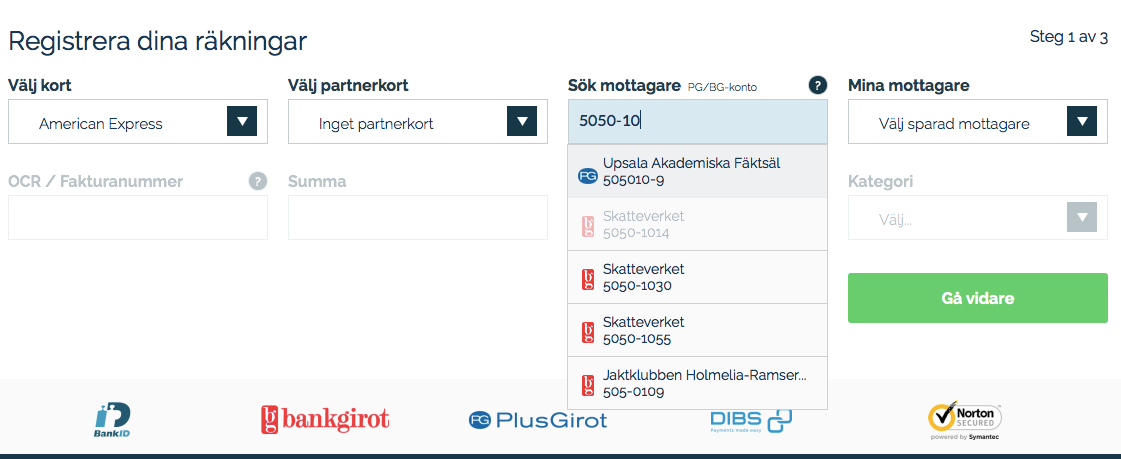
Task: Click the Inget partnerkort selector
Action: coord(418,122)
